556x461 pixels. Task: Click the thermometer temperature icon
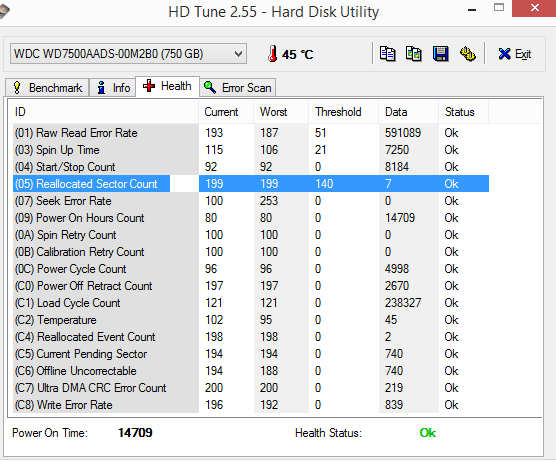(x=272, y=54)
